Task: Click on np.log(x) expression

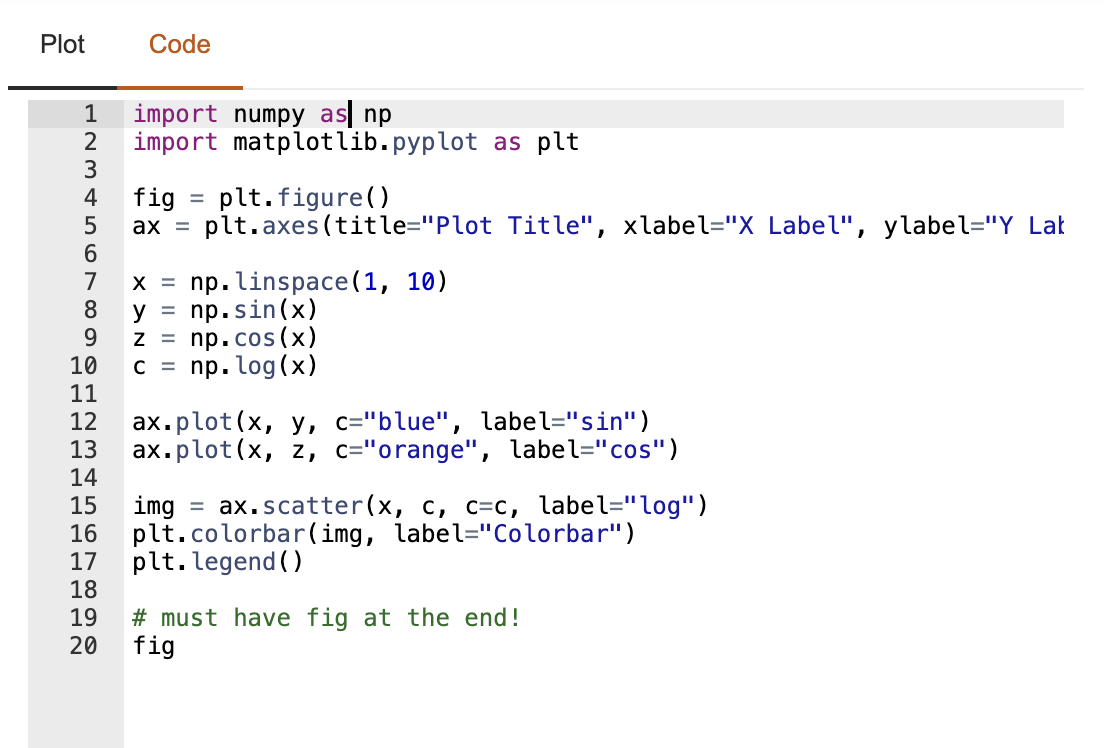Action: point(254,366)
